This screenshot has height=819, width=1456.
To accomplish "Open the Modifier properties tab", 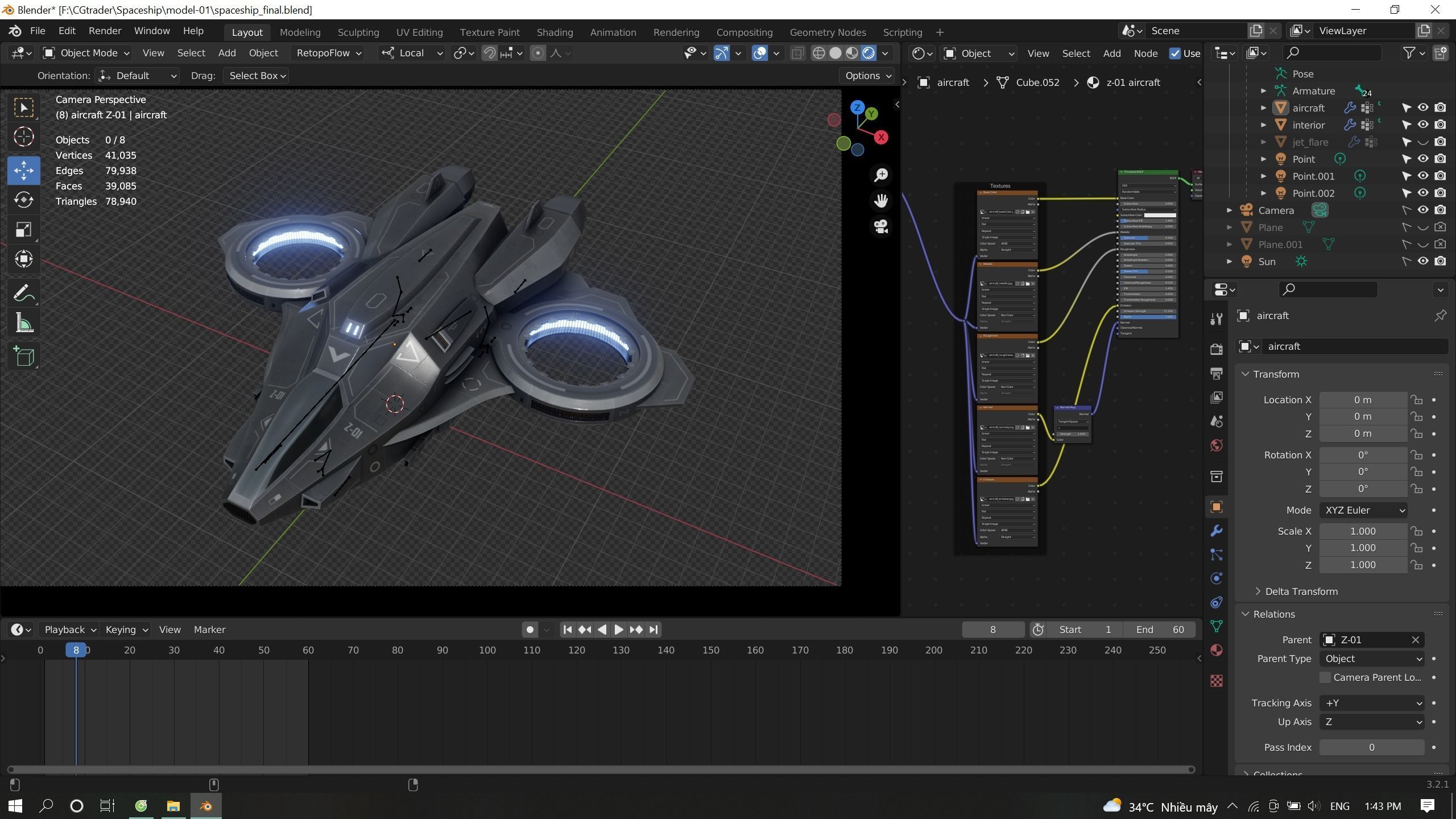I will click(1217, 531).
